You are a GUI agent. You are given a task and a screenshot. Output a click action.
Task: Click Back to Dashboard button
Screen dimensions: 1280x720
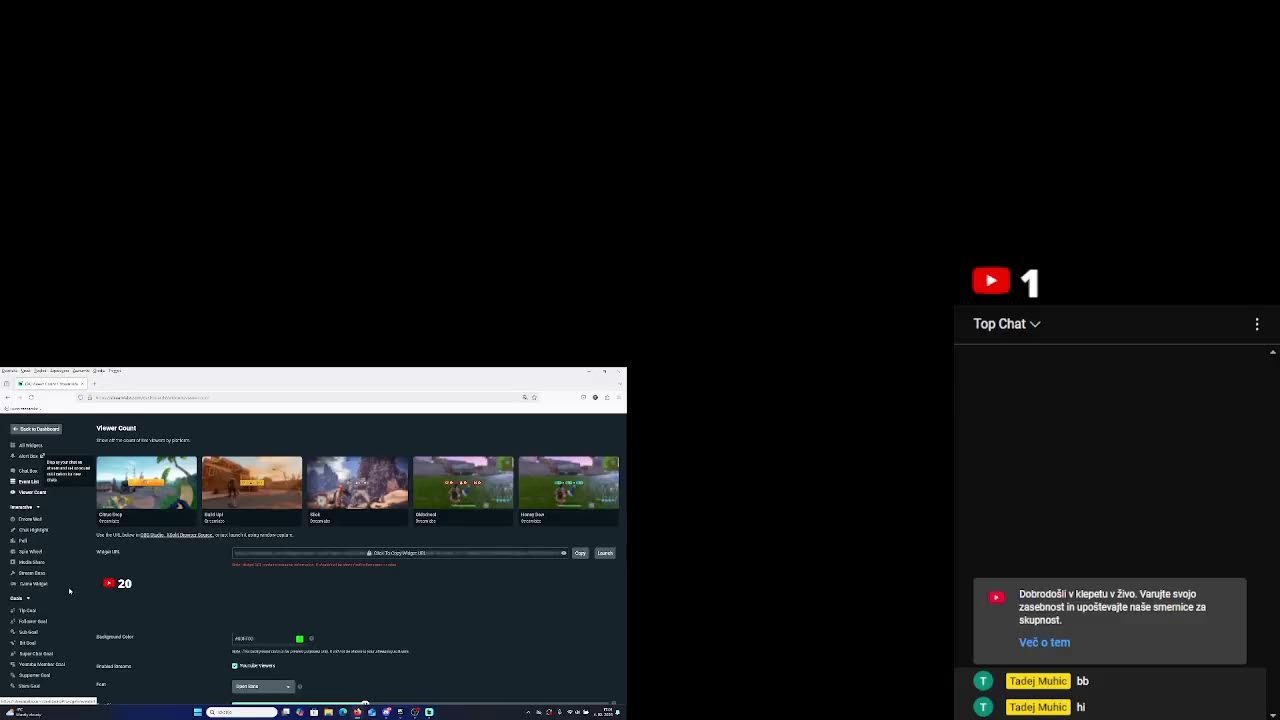[x=36, y=429]
